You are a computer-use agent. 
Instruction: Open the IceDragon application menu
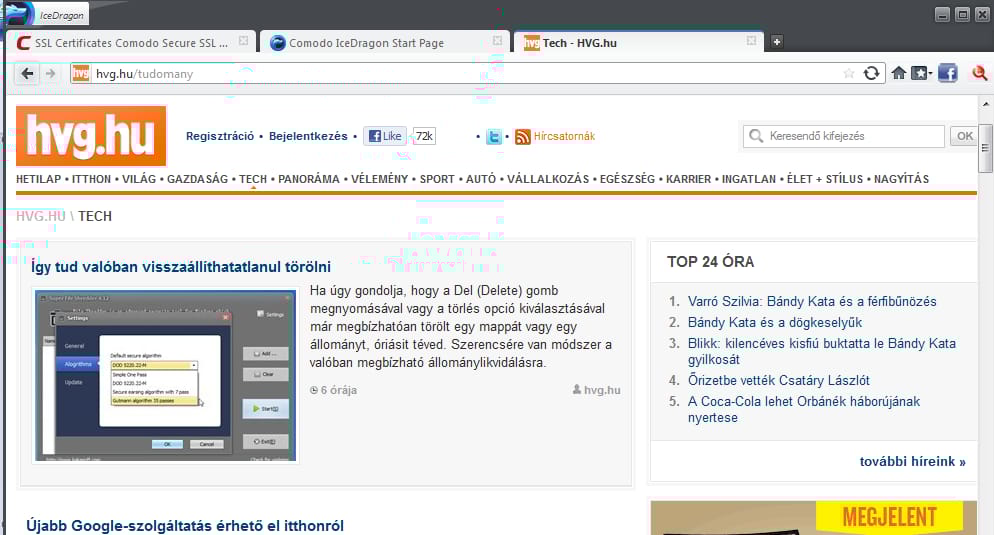tap(48, 14)
